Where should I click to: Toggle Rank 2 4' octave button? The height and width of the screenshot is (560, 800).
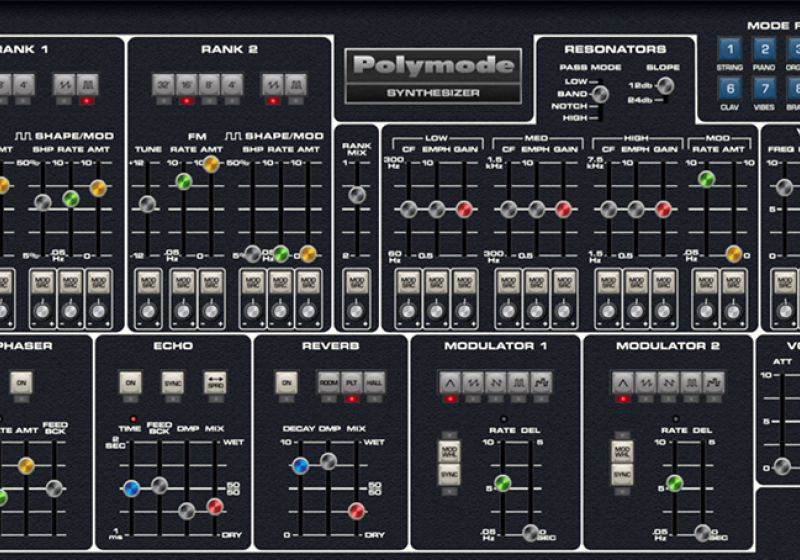[232, 85]
